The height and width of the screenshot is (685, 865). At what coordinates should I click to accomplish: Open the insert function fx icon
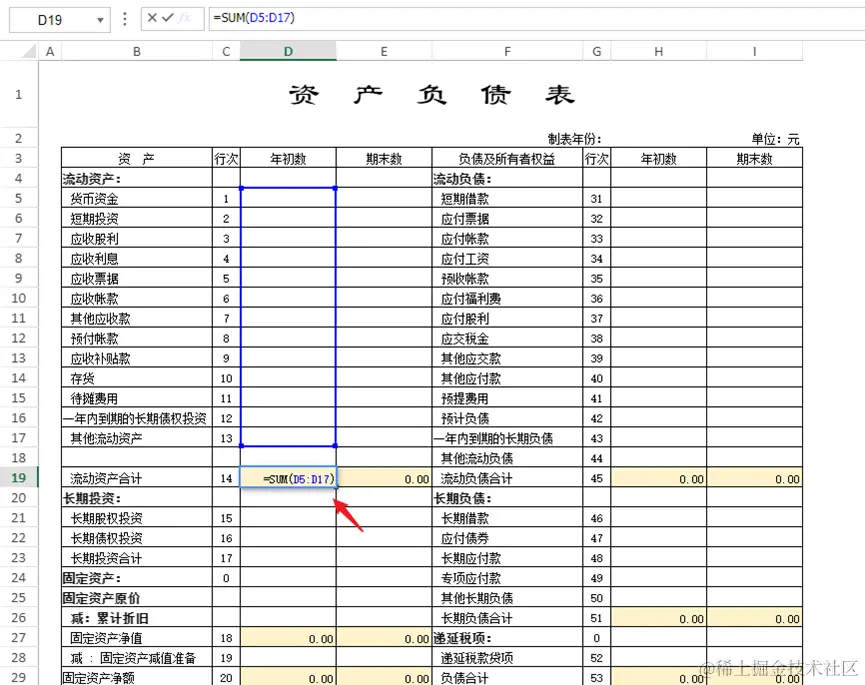click(185, 18)
